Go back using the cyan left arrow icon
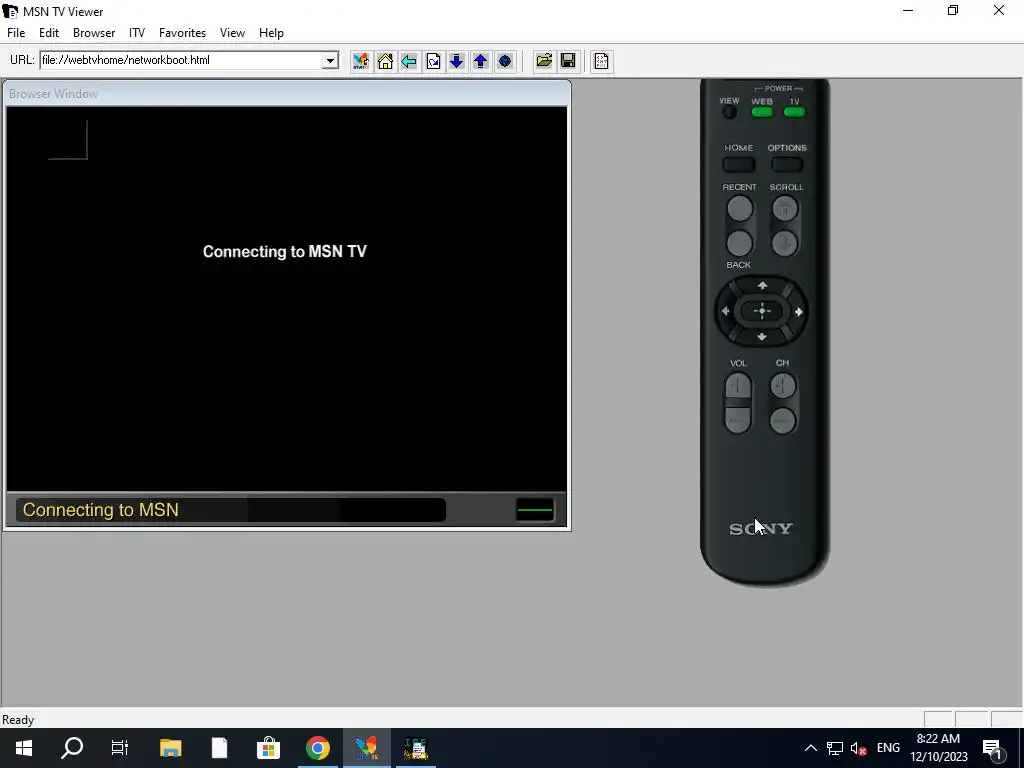 pyautogui.click(x=409, y=61)
